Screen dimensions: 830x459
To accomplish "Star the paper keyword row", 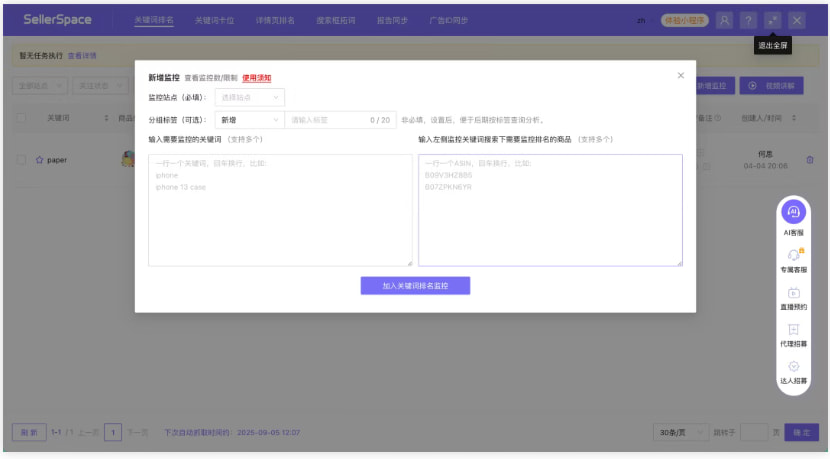I will (x=40, y=160).
